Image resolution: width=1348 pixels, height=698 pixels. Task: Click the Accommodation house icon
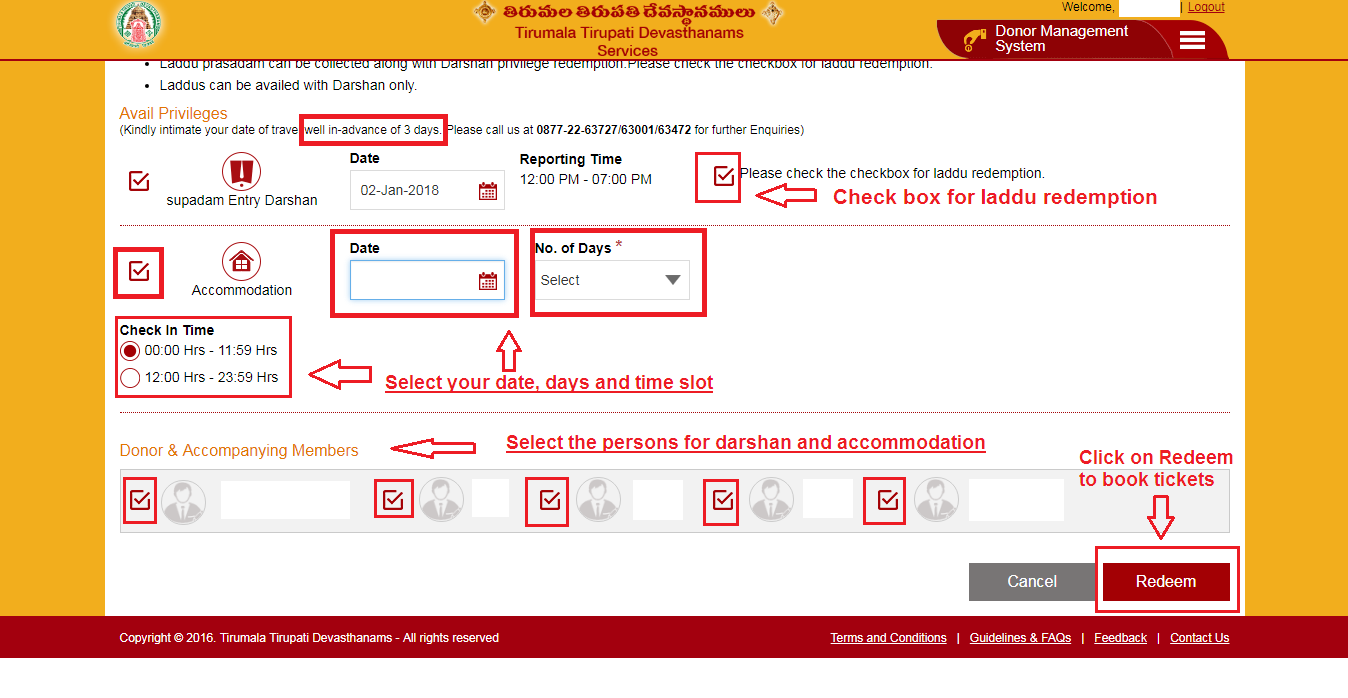click(241, 262)
